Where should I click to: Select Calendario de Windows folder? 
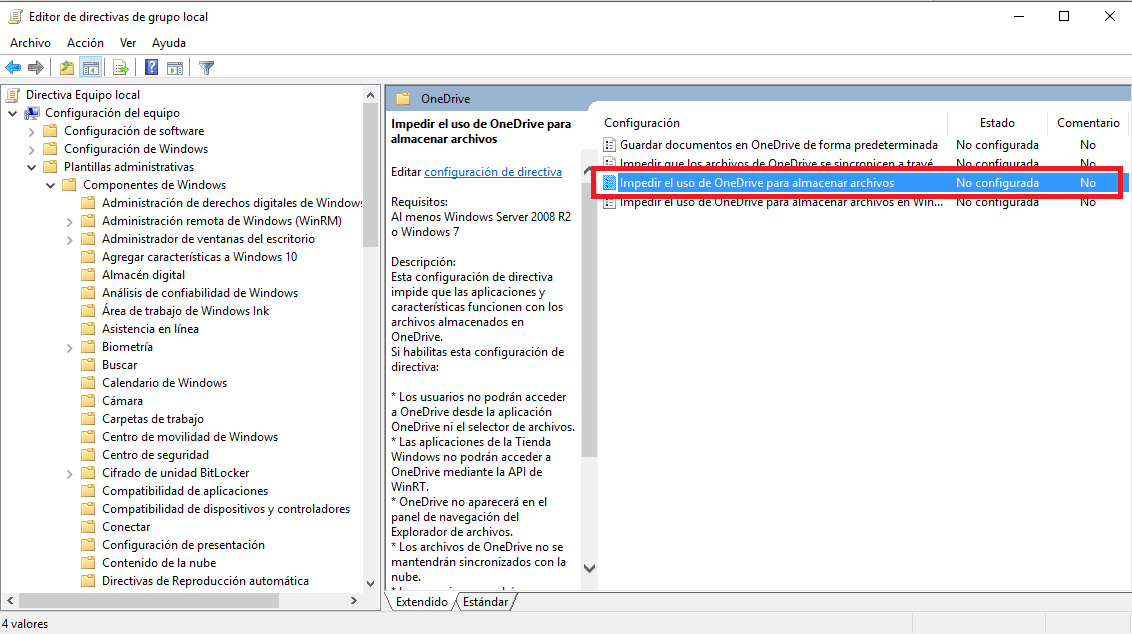tap(165, 383)
